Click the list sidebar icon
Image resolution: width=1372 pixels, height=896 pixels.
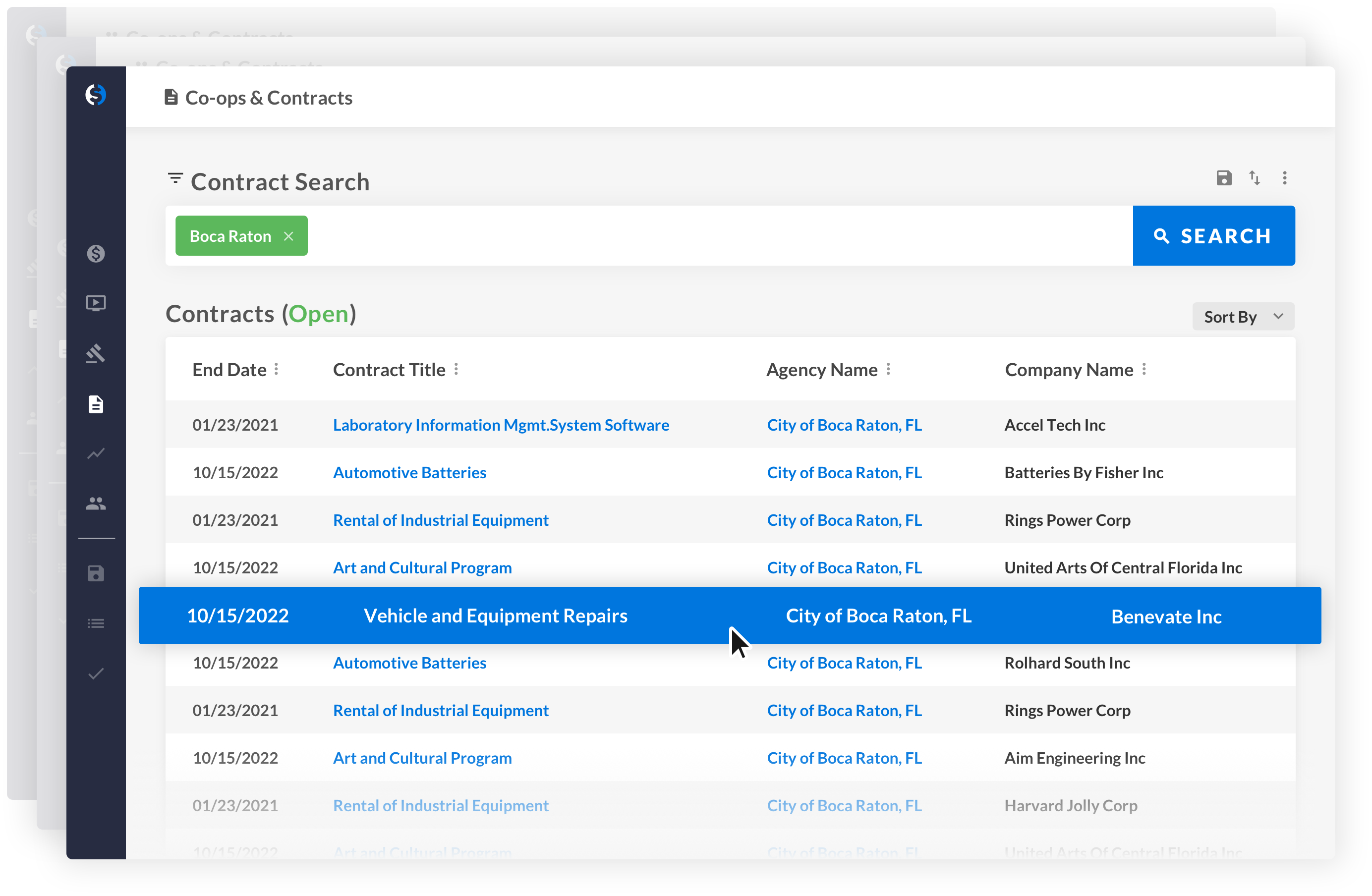(96, 623)
